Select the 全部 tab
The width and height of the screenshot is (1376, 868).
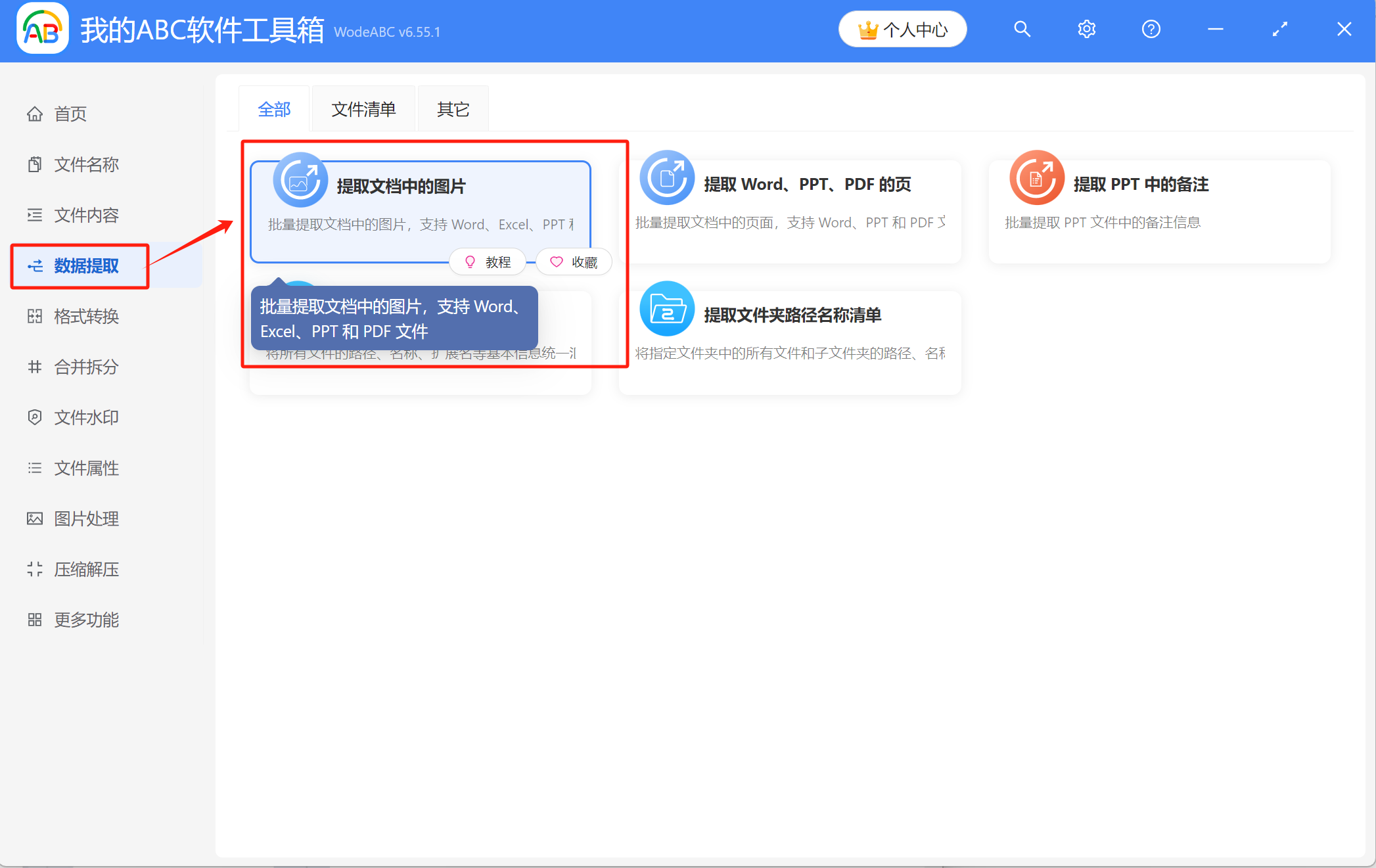tap(274, 109)
